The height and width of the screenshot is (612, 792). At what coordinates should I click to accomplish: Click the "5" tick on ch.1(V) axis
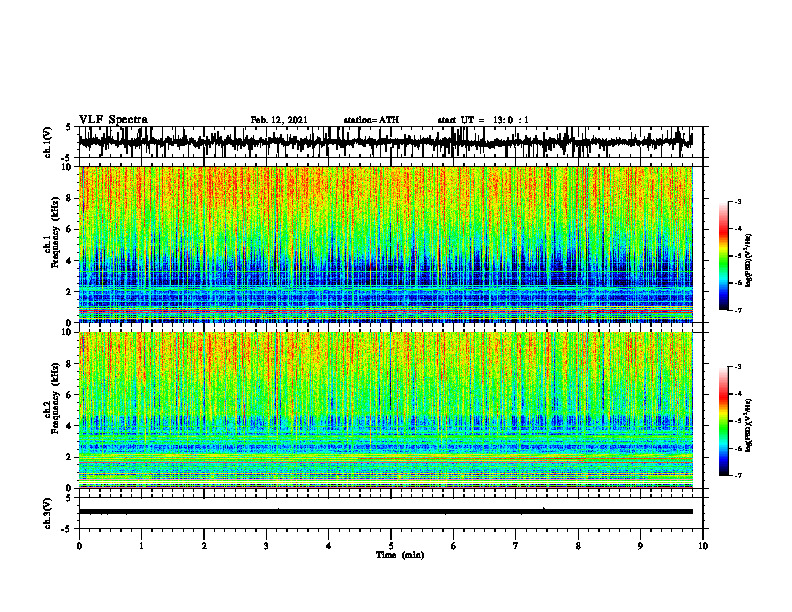click(69, 128)
